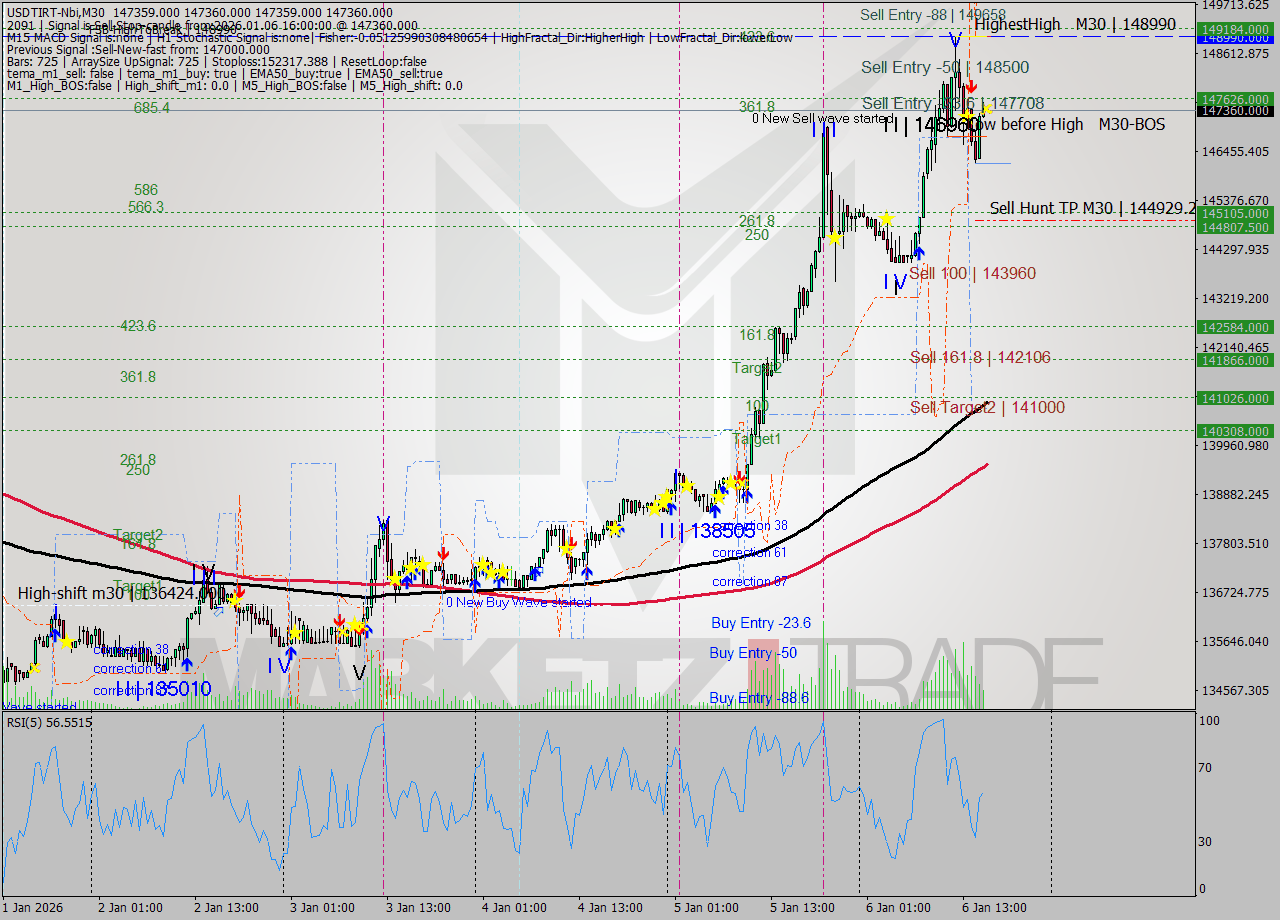
Task: Select the yellow star beside Sell Hunt TP level
Action: (885, 218)
